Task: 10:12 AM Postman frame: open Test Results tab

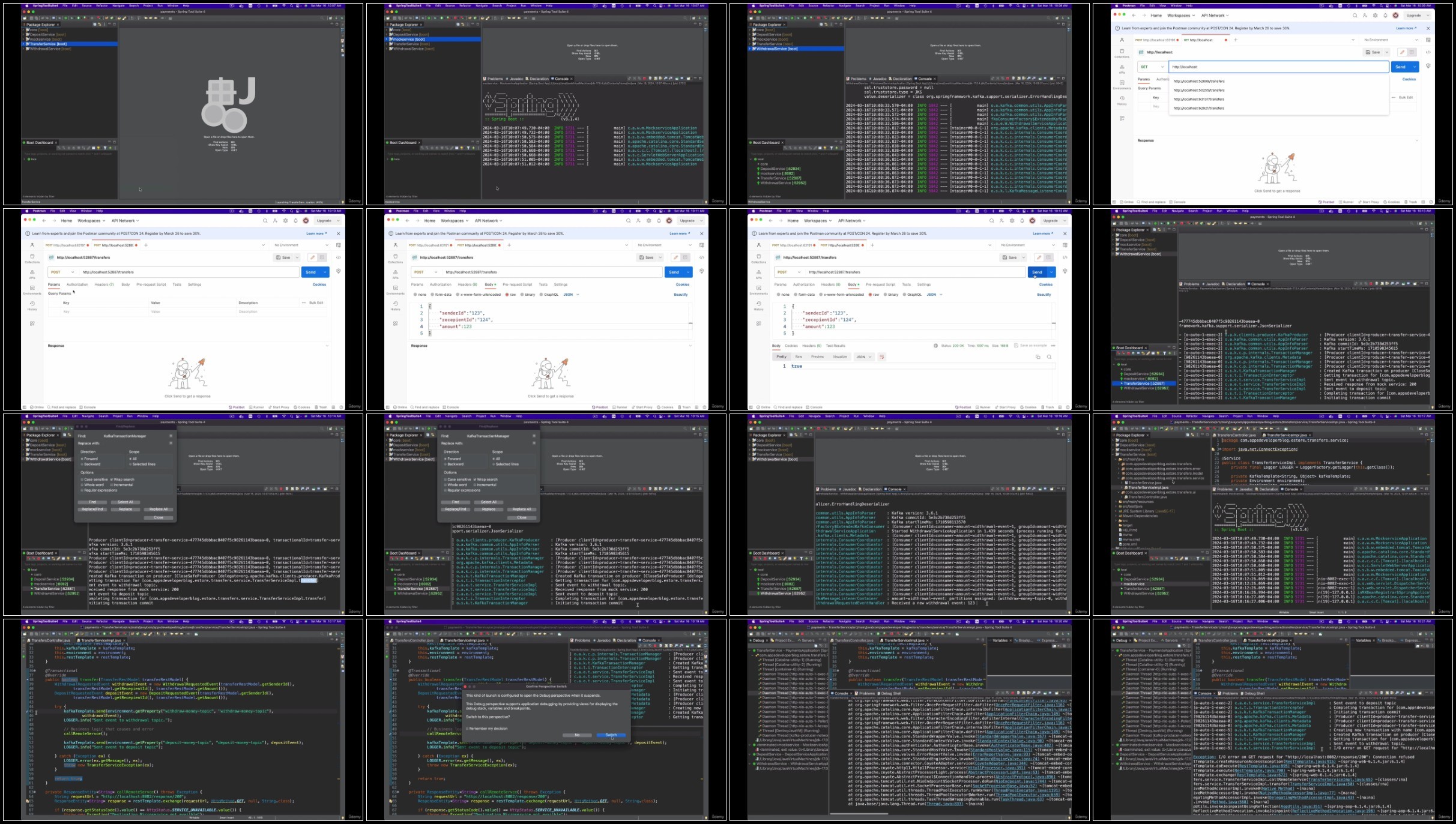Action: click(x=836, y=346)
